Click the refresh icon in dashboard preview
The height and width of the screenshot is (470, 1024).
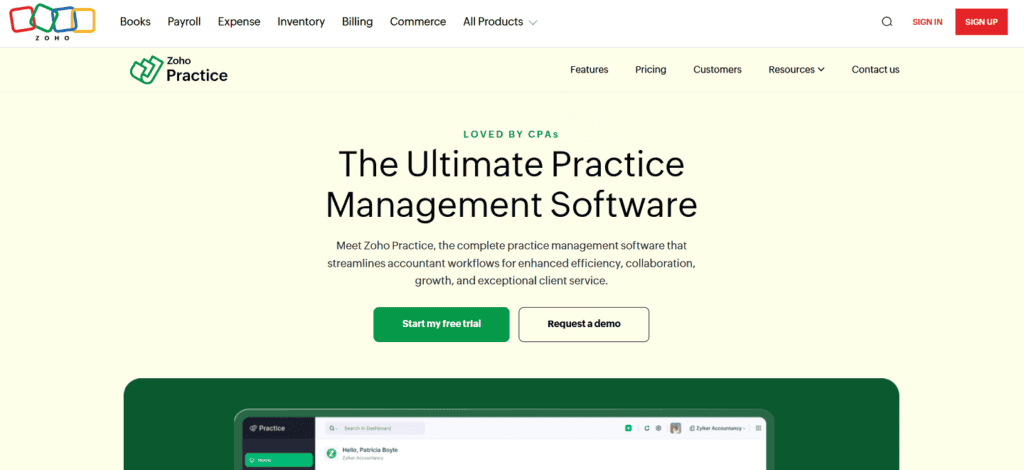pos(647,428)
